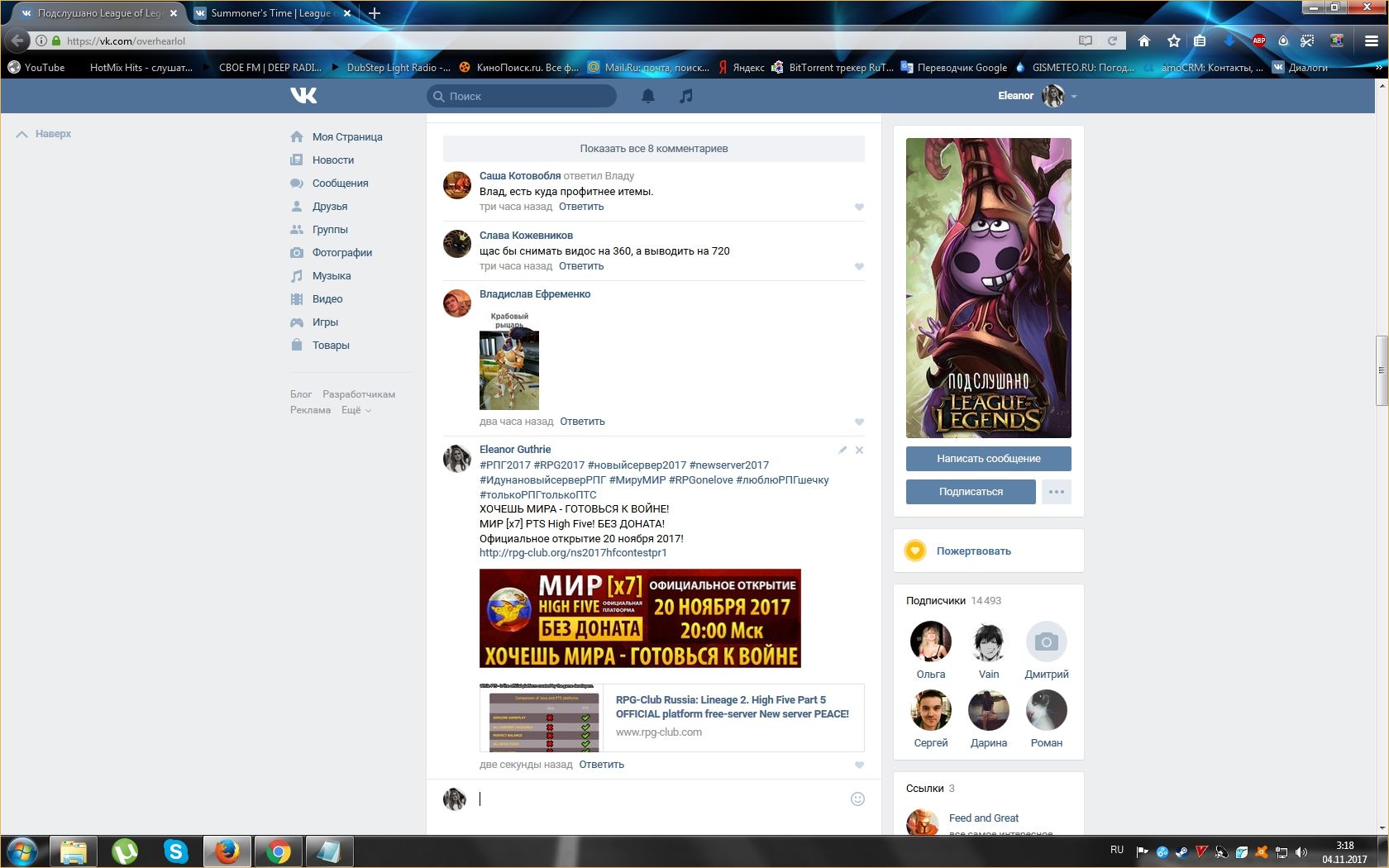Open the browser hamburger menu
This screenshot has height=868, width=1389.
pos(1371,41)
